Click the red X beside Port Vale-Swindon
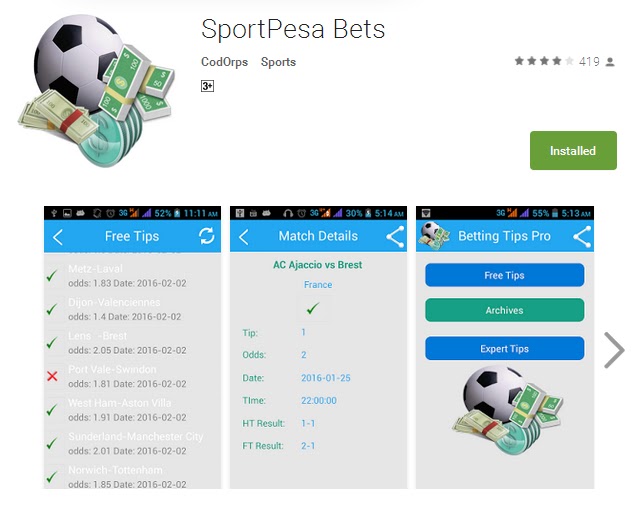Screen dimensions: 639x515 pyautogui.click(x=52, y=376)
